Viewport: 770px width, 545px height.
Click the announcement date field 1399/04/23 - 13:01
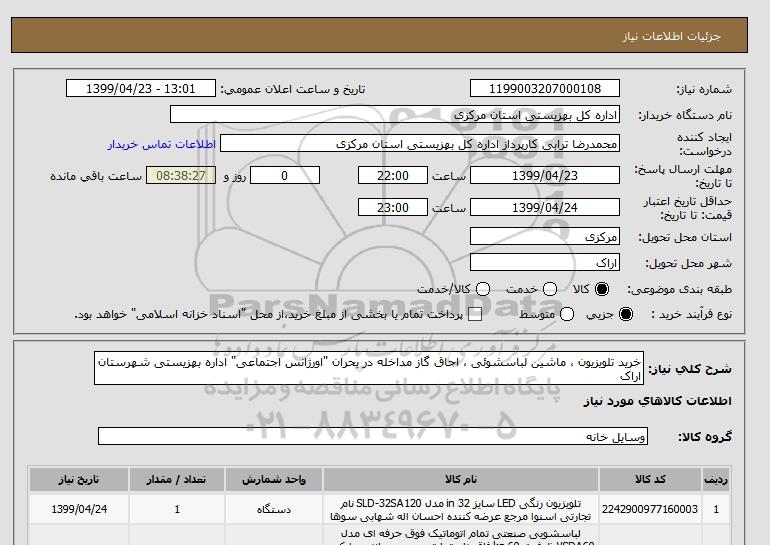point(141,88)
